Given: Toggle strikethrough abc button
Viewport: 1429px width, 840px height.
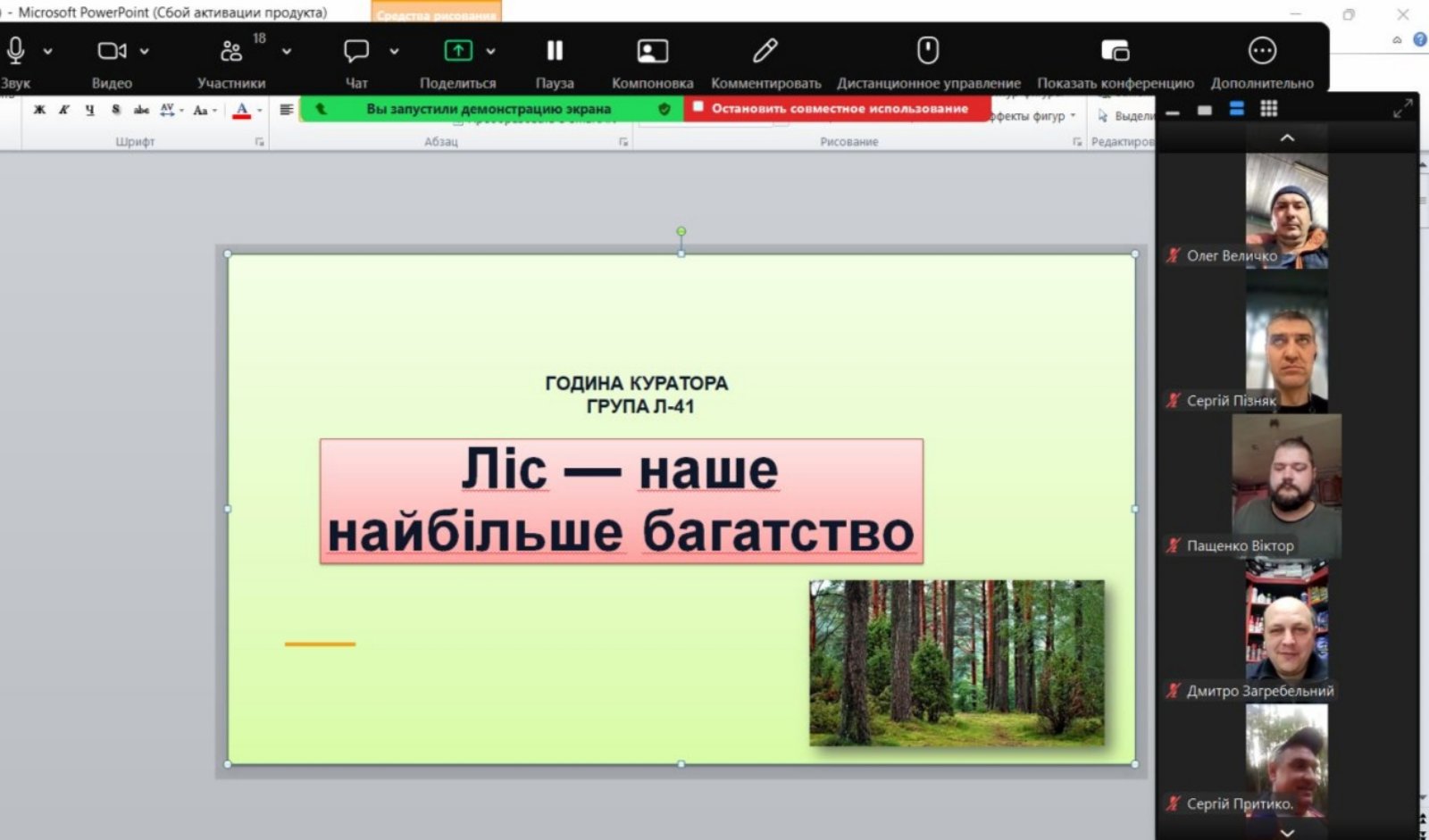Looking at the screenshot, I should pyautogui.click(x=141, y=110).
